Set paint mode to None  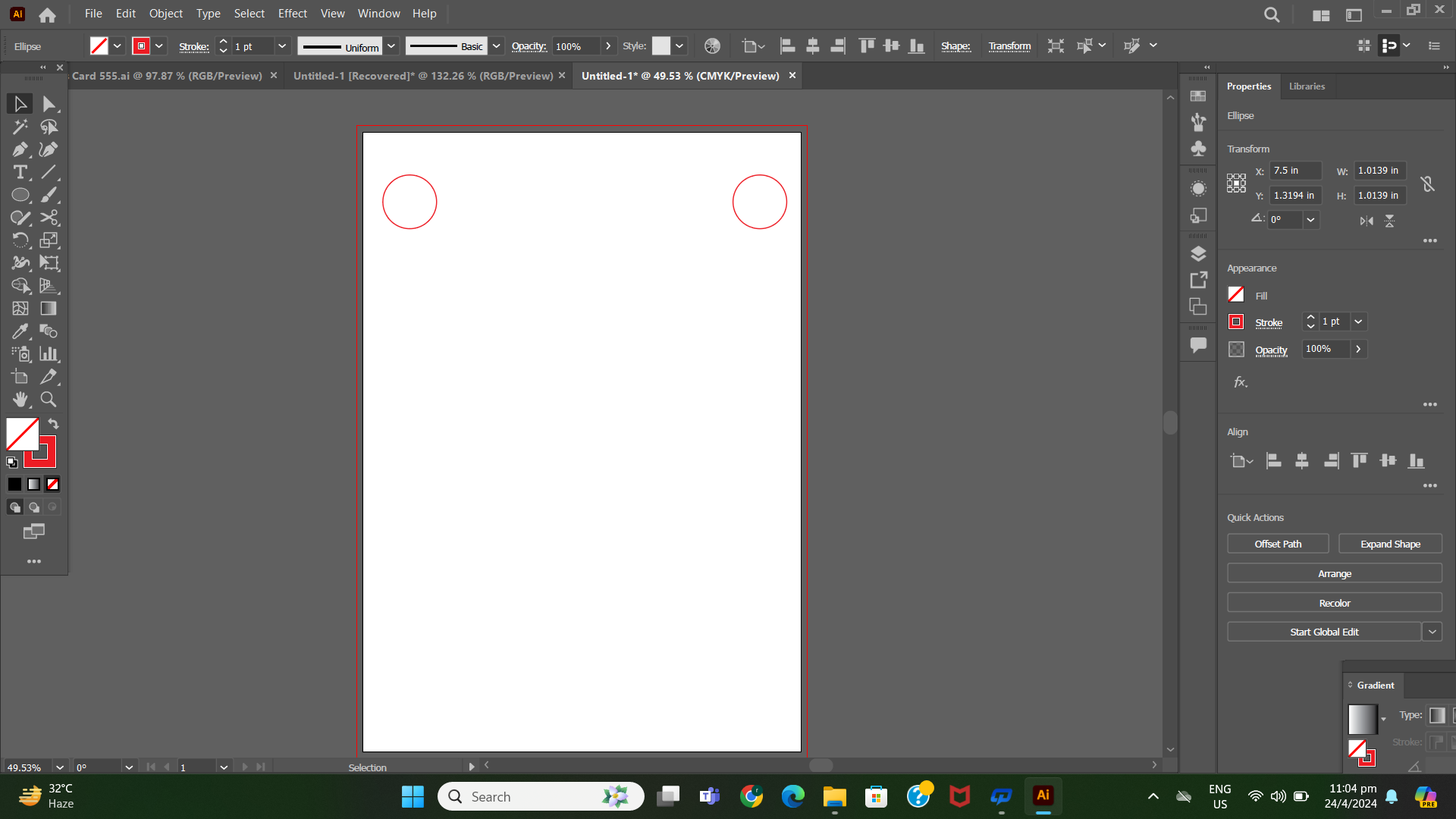point(52,484)
